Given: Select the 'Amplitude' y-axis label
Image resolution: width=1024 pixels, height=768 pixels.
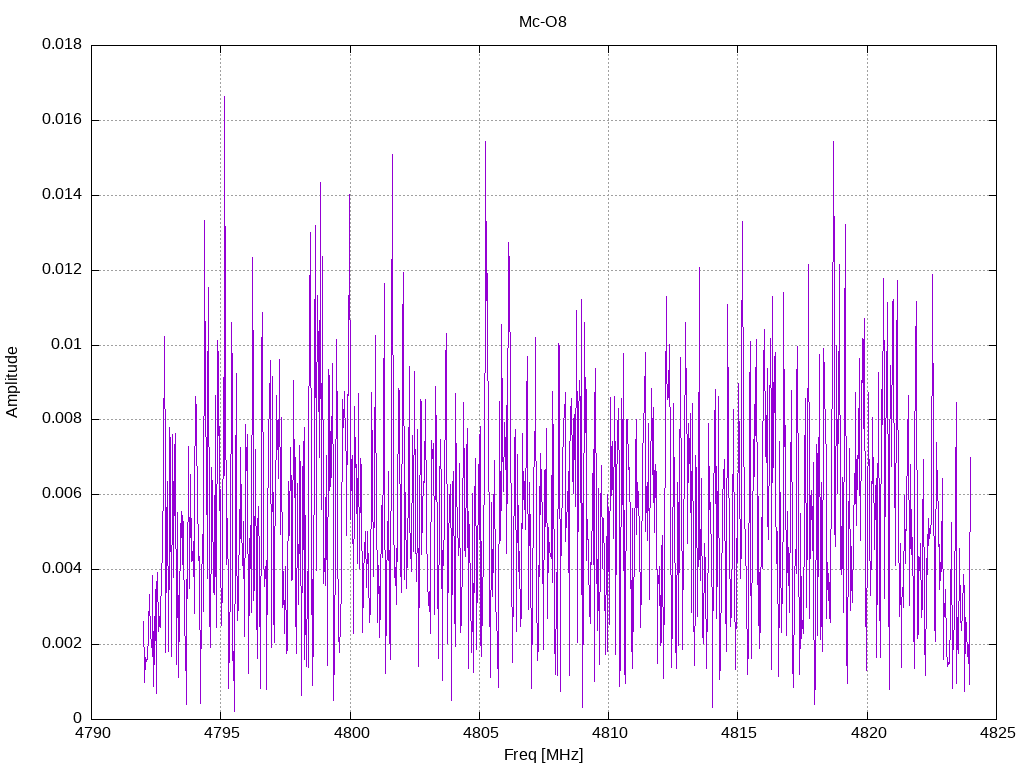Looking at the screenshot, I should (12, 382).
